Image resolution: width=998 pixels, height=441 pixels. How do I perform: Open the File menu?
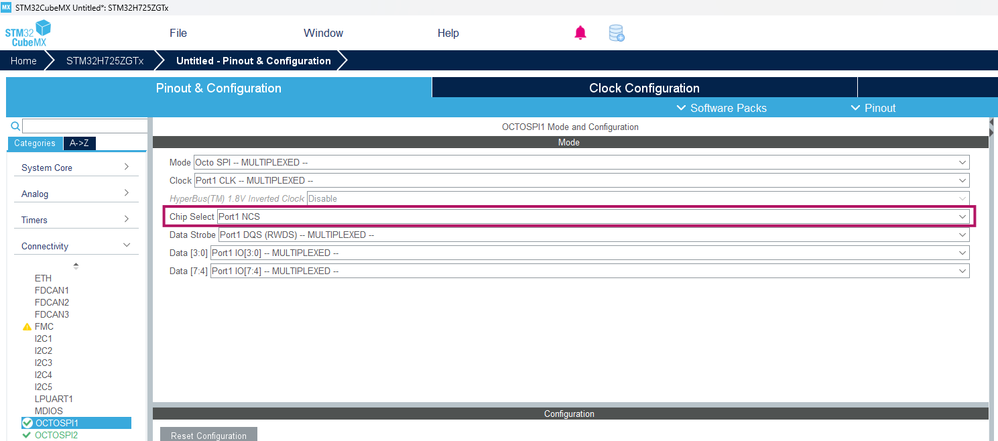tap(178, 33)
